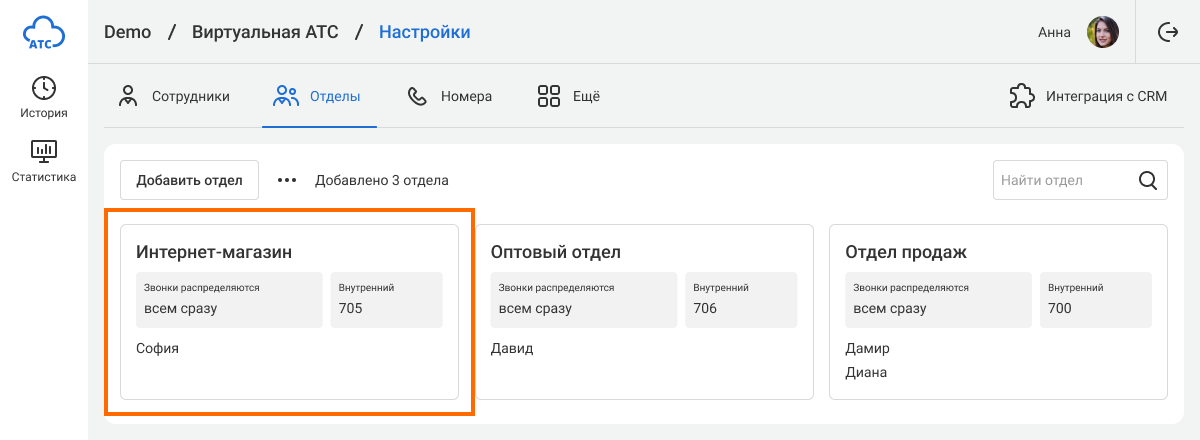1200x440 pixels.
Task: Open the Интернет-магазин department card
Action: tap(289, 312)
